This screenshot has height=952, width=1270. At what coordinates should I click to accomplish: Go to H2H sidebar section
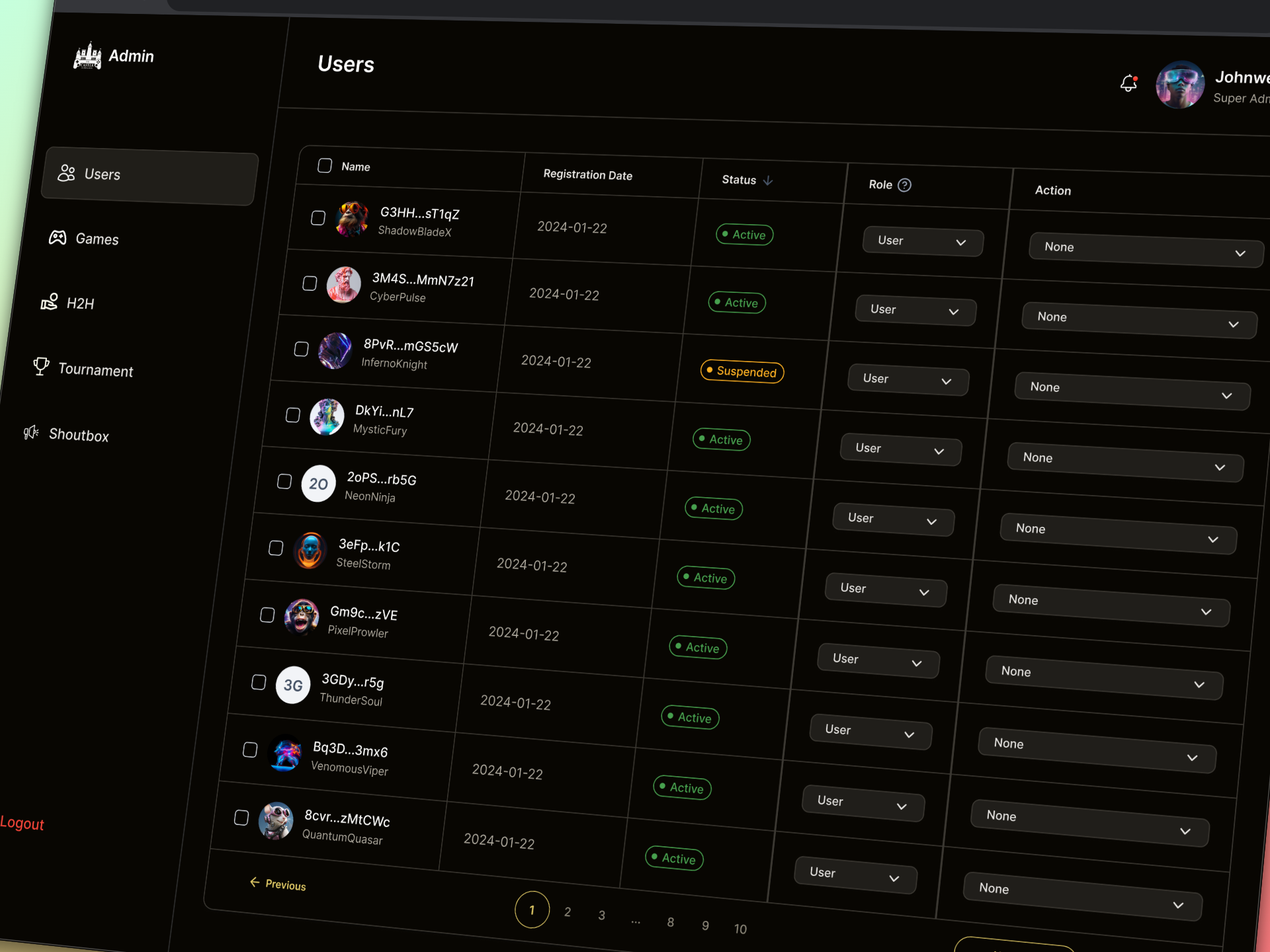(67, 303)
